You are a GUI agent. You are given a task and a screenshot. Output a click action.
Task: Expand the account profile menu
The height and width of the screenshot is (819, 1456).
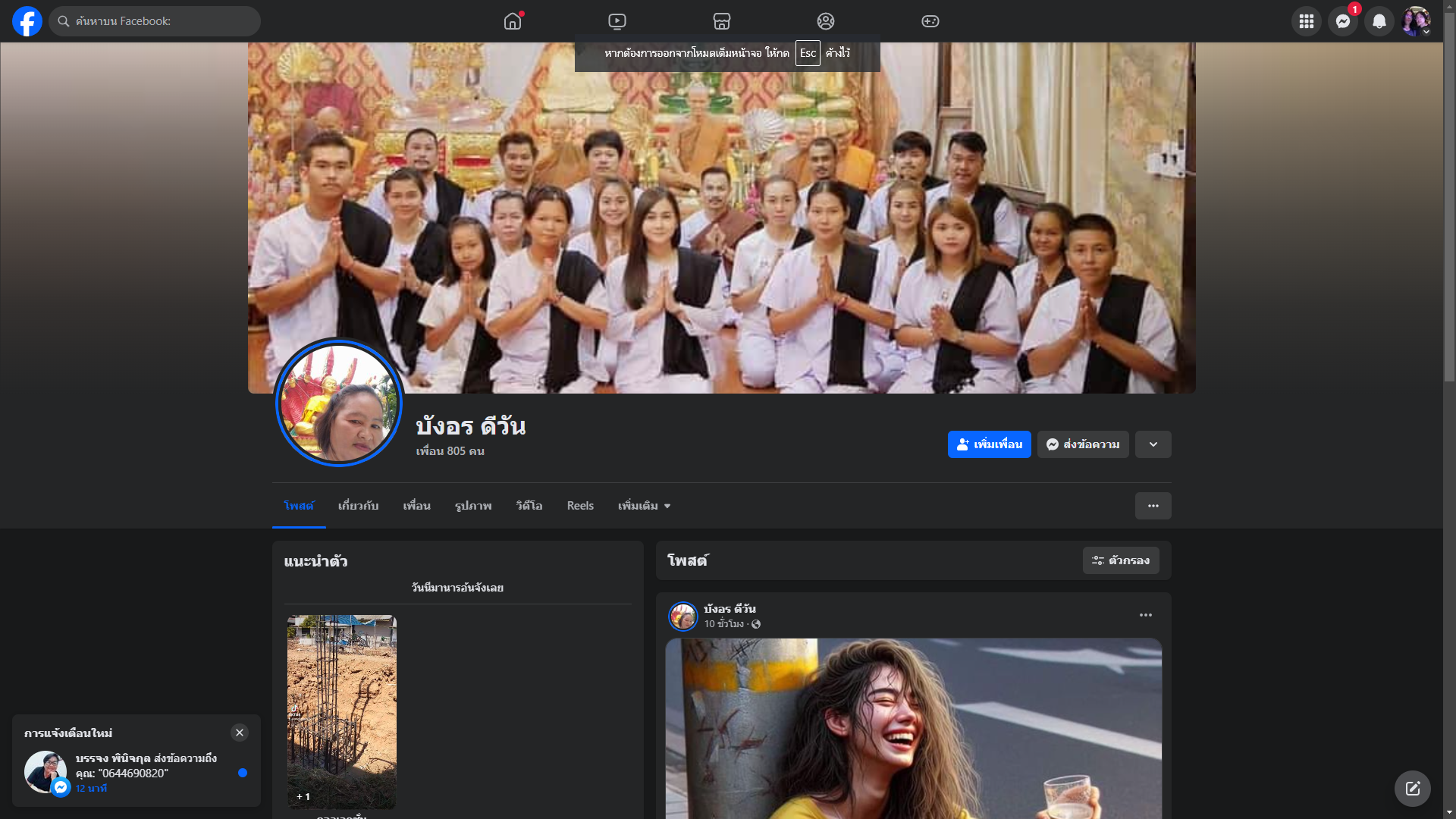coord(1416,21)
